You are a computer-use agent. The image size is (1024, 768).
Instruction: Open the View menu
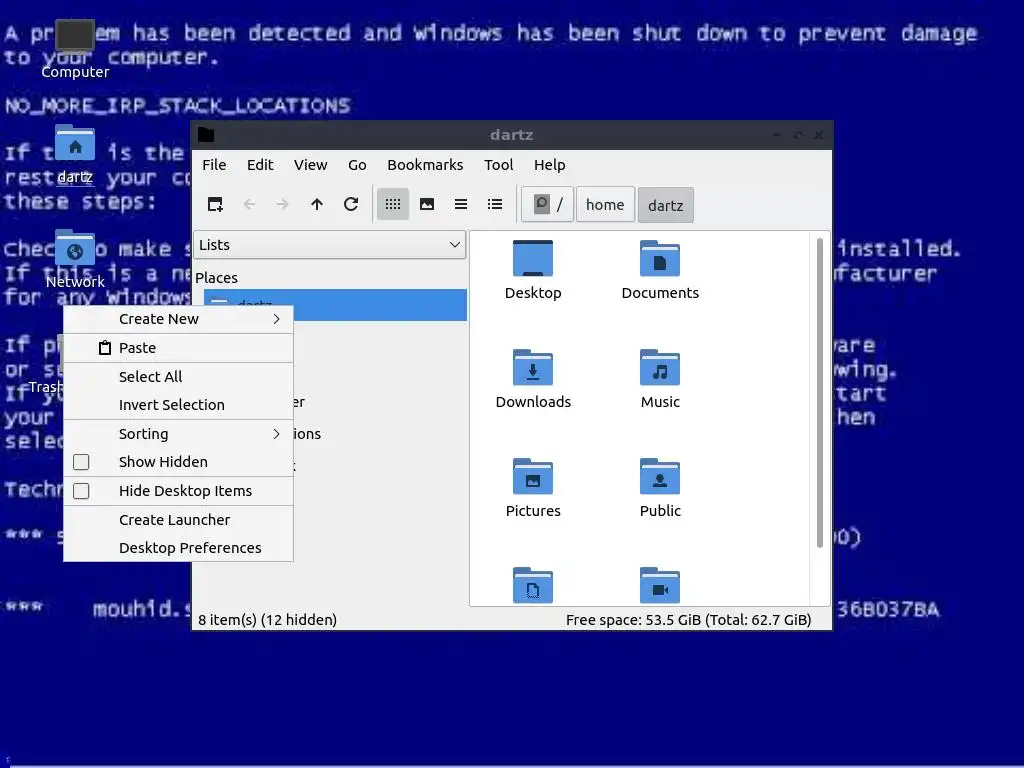click(x=310, y=165)
